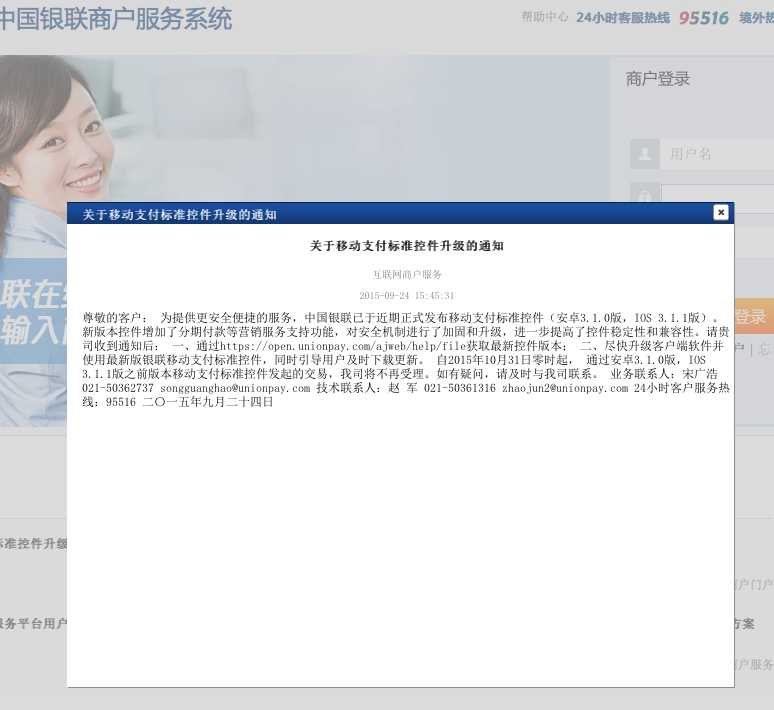Click the https://open.unionpay.com URL text in notice
The image size is (774, 710).
point(343,346)
